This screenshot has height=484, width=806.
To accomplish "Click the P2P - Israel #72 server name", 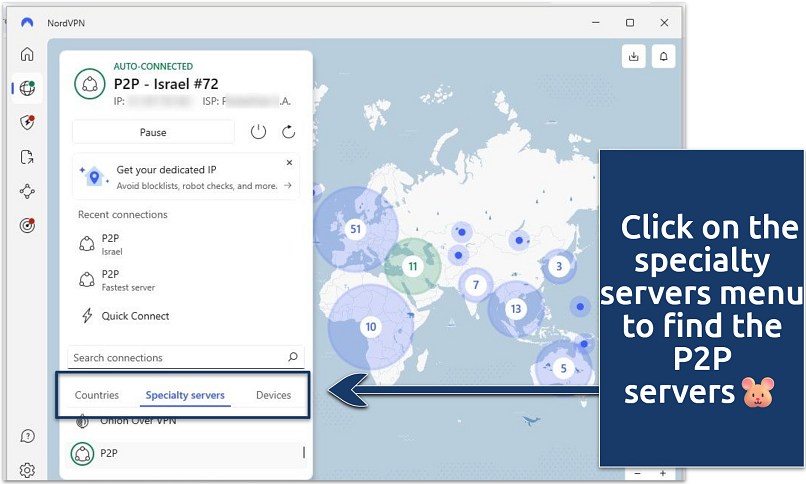I will (x=166, y=84).
